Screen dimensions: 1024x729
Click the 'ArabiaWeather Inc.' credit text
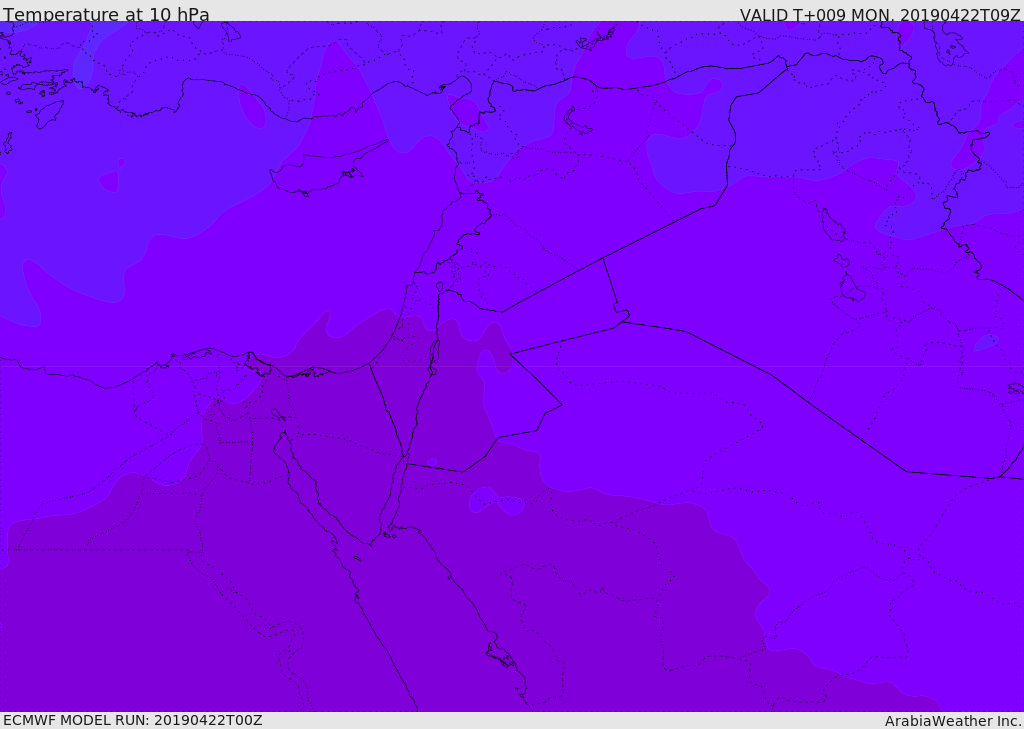953,721
